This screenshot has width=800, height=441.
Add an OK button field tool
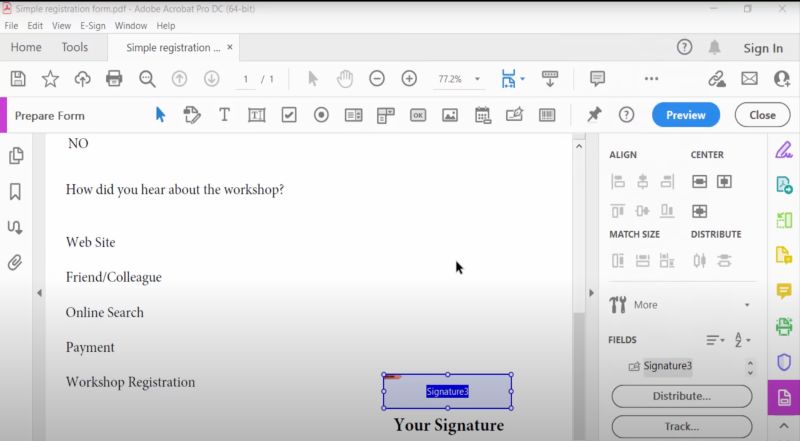point(418,115)
